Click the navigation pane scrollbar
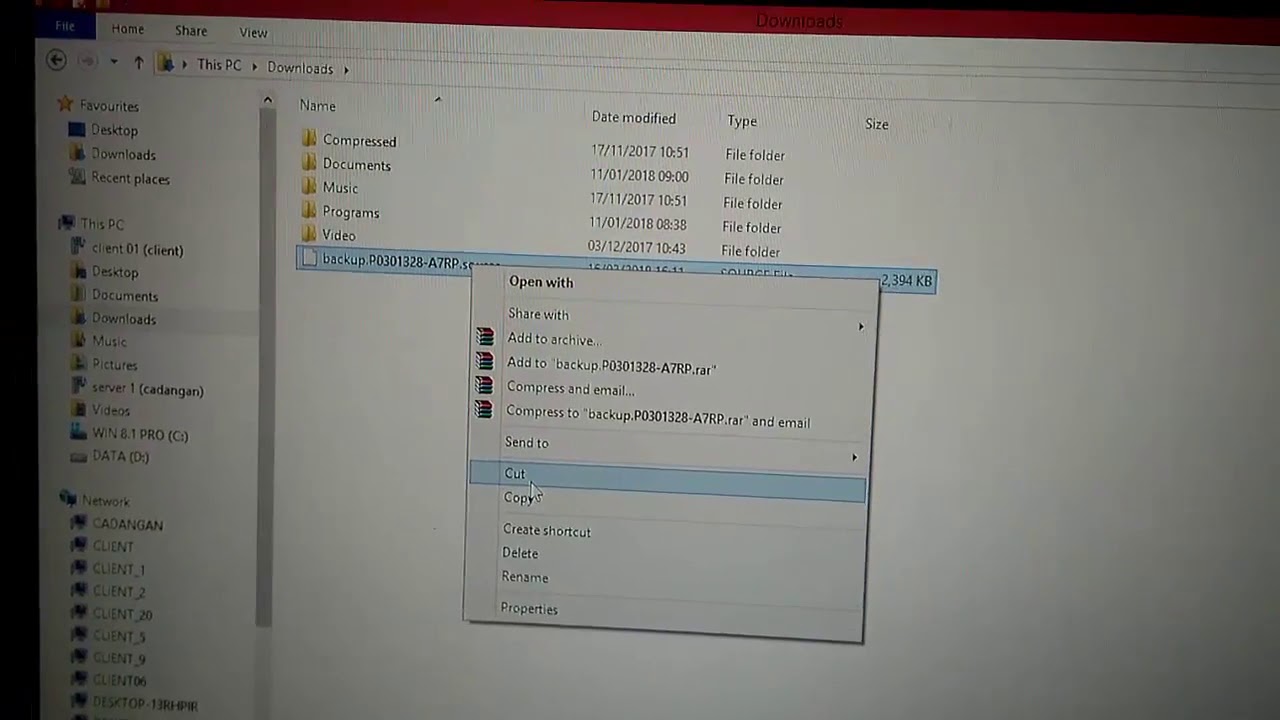Screen dimensions: 1280x720 (265, 365)
